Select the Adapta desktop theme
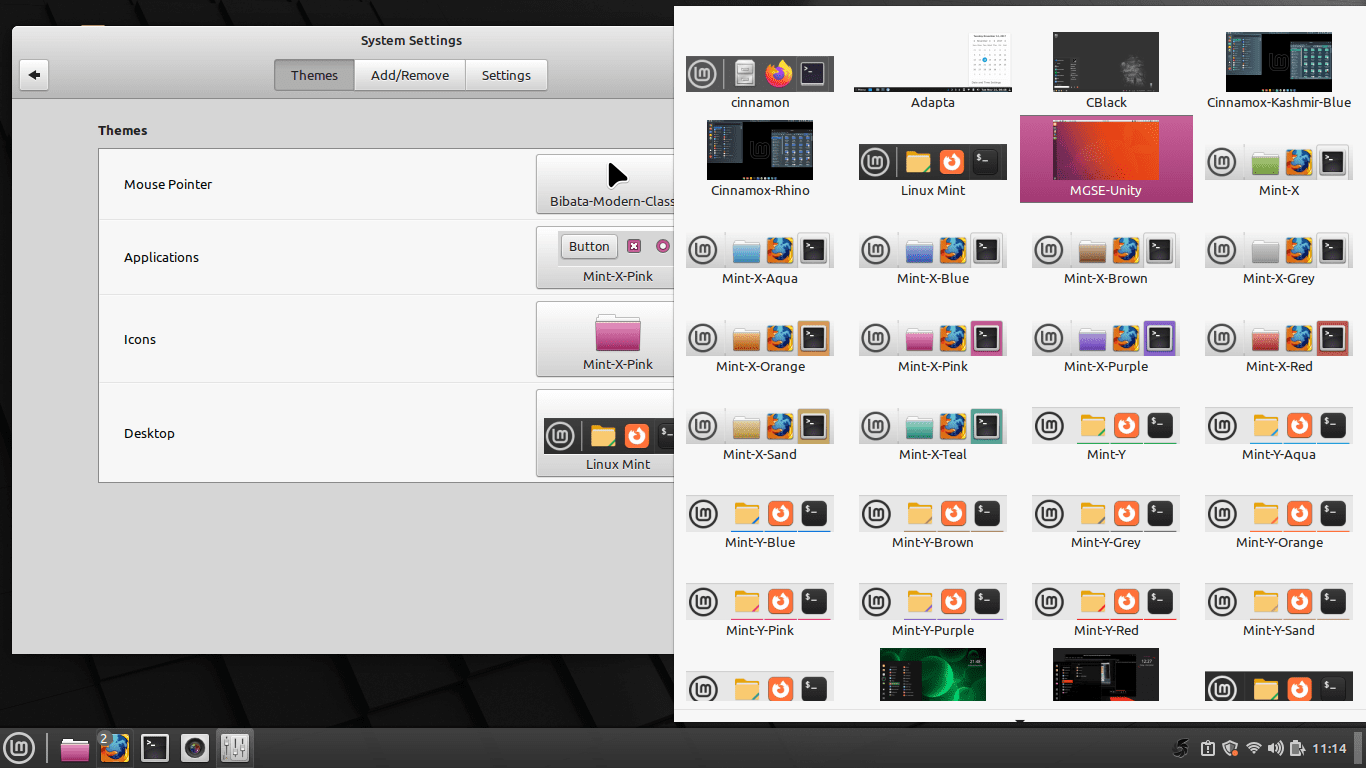The height and width of the screenshot is (768, 1366). [x=933, y=70]
